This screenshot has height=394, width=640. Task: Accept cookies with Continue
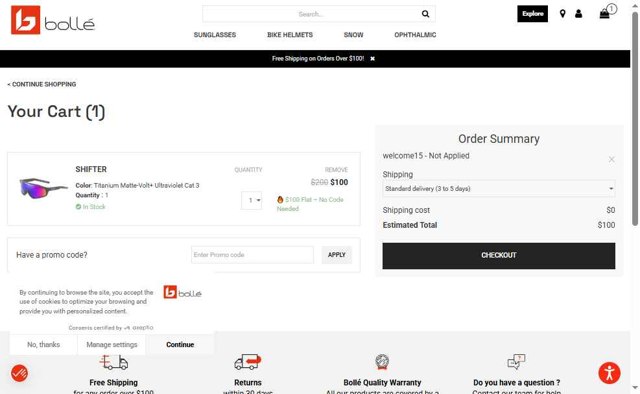point(180,345)
